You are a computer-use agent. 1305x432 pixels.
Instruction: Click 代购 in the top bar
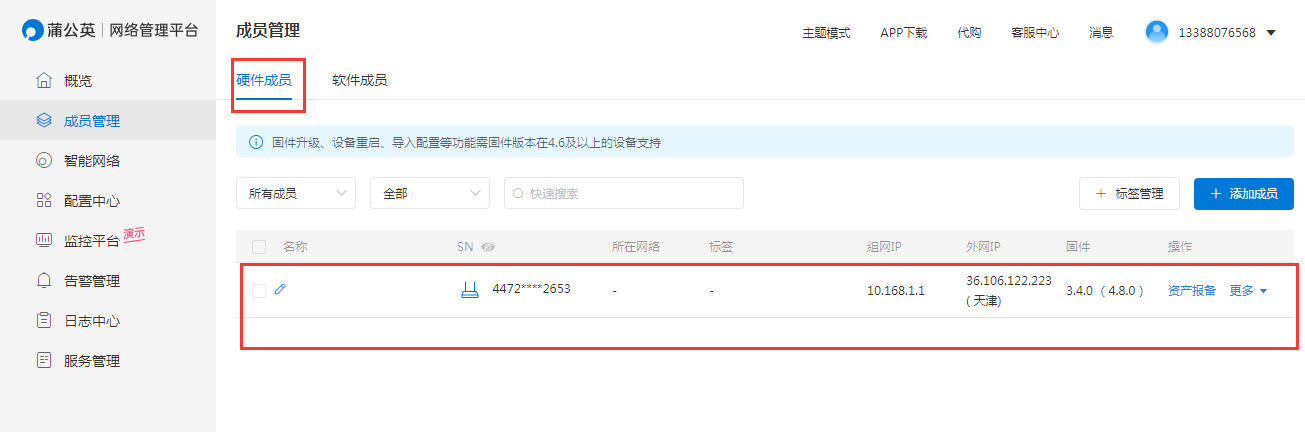click(x=969, y=32)
